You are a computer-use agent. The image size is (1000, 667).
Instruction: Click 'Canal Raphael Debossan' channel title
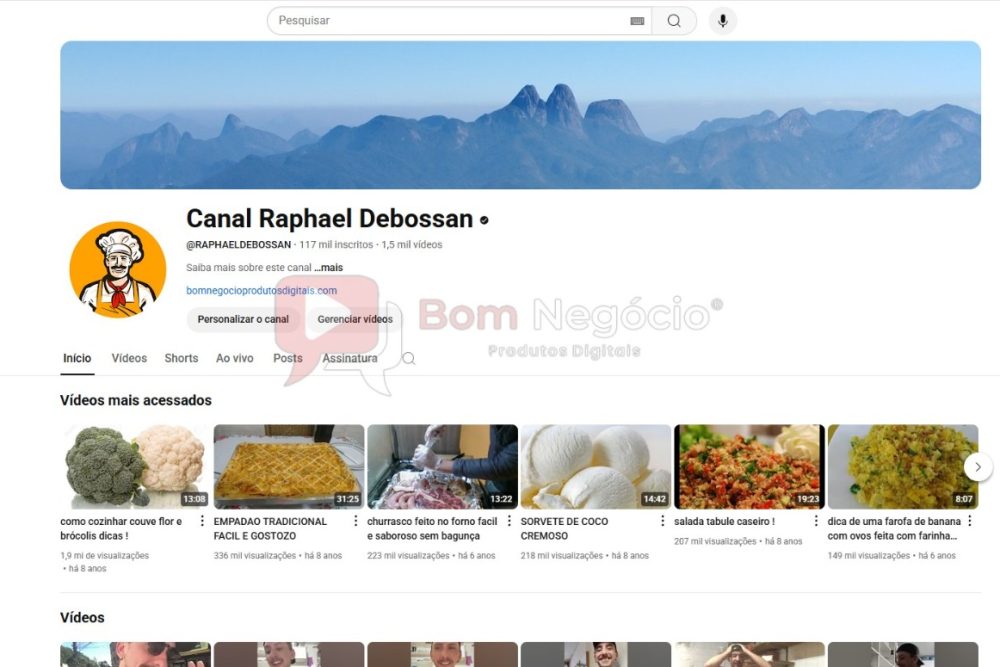pyautogui.click(x=330, y=219)
